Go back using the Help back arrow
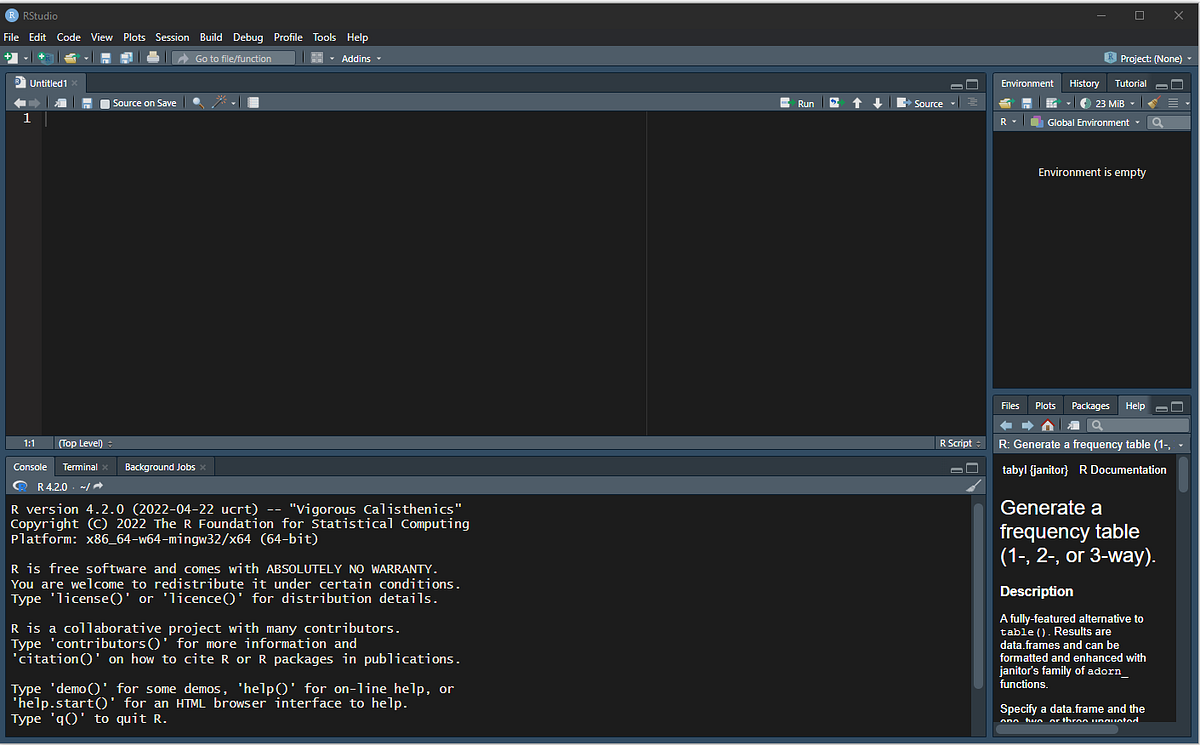This screenshot has height=745, width=1200. [1006, 425]
